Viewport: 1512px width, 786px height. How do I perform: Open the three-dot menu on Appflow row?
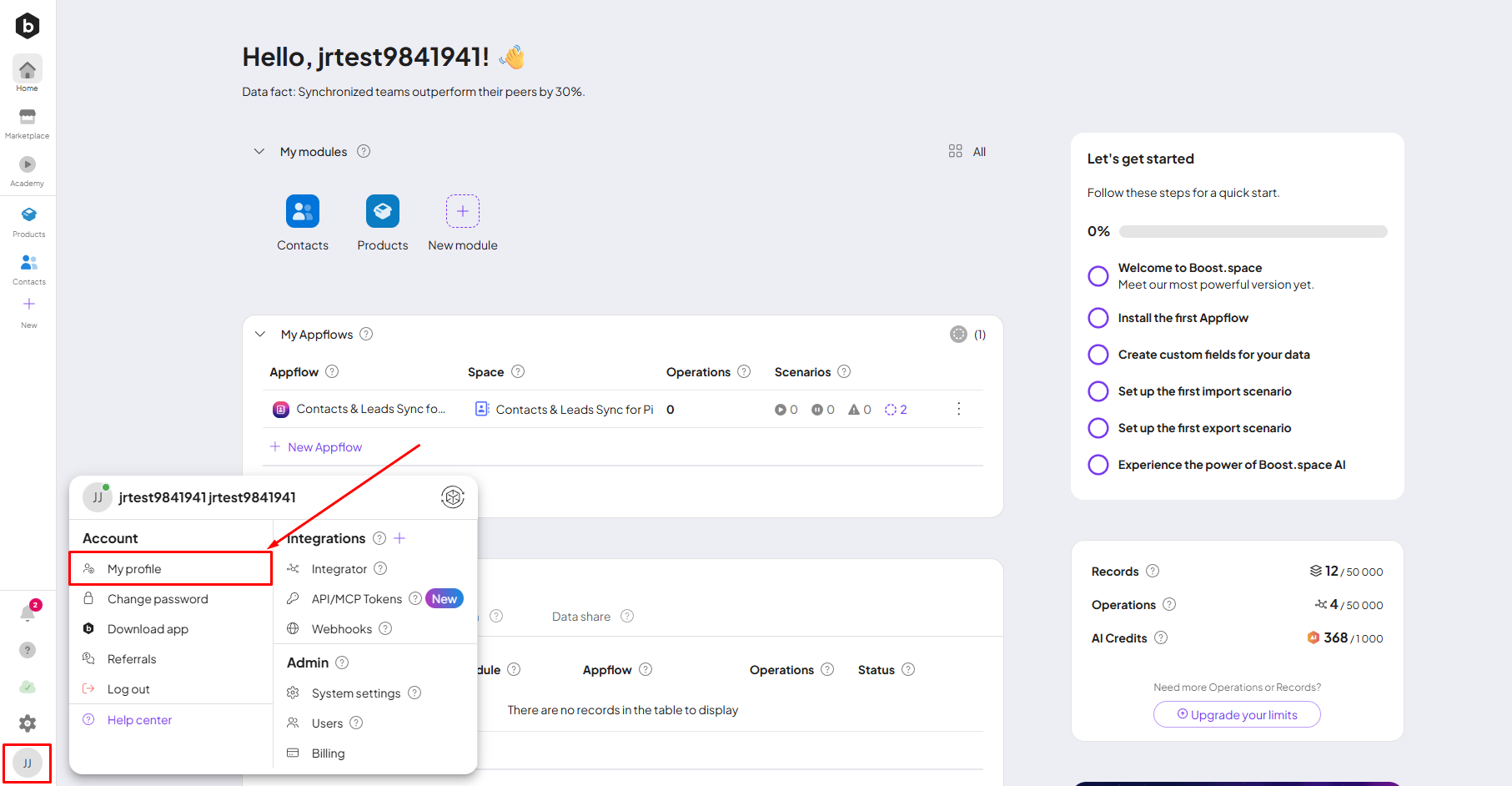pos(958,409)
